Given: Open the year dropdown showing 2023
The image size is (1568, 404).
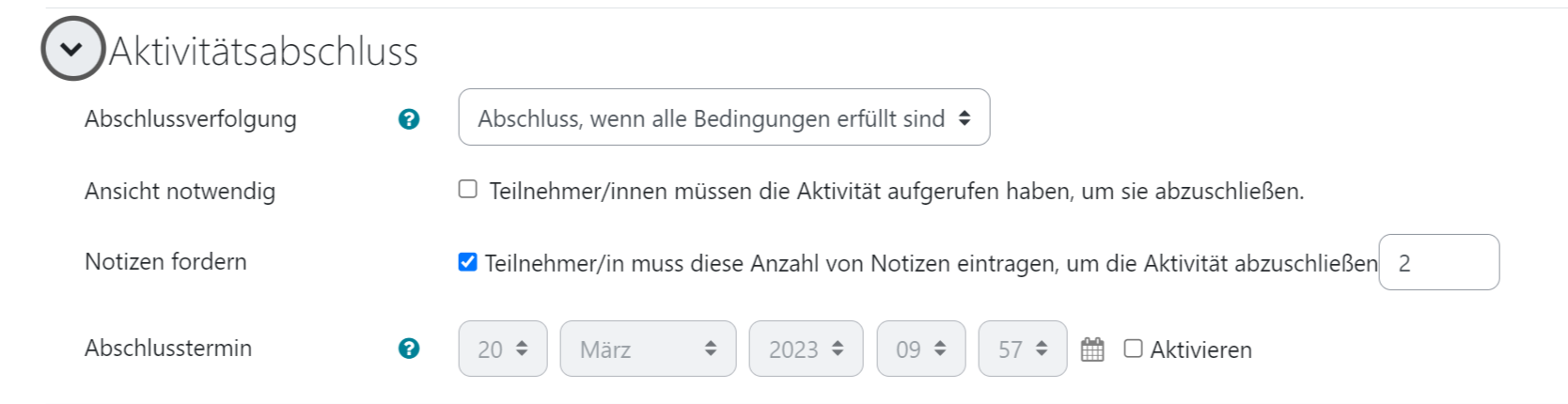Looking at the screenshot, I should tap(806, 349).
